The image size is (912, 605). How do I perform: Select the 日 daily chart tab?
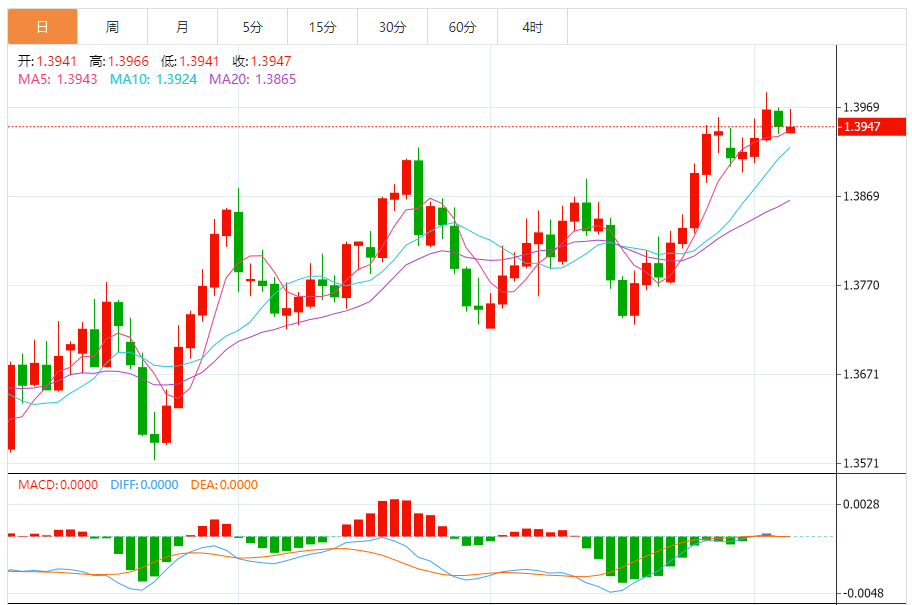click(42, 27)
